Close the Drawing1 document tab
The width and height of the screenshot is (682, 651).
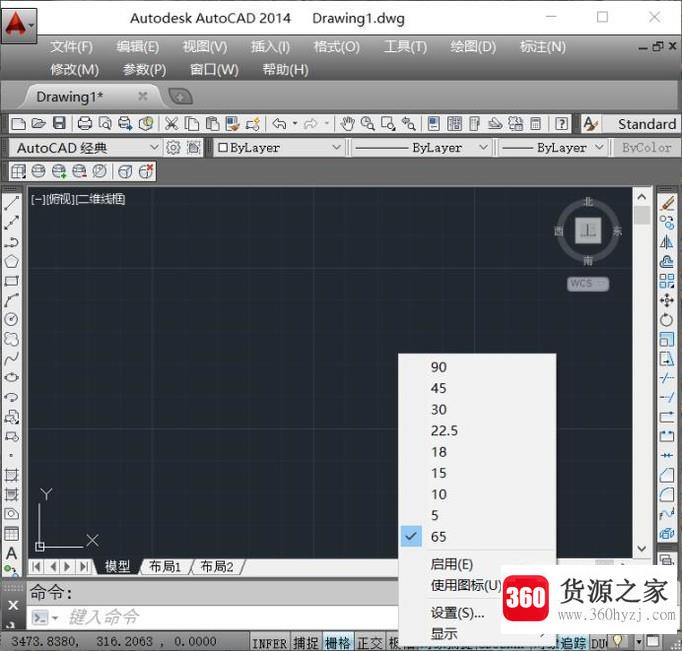tap(142, 96)
